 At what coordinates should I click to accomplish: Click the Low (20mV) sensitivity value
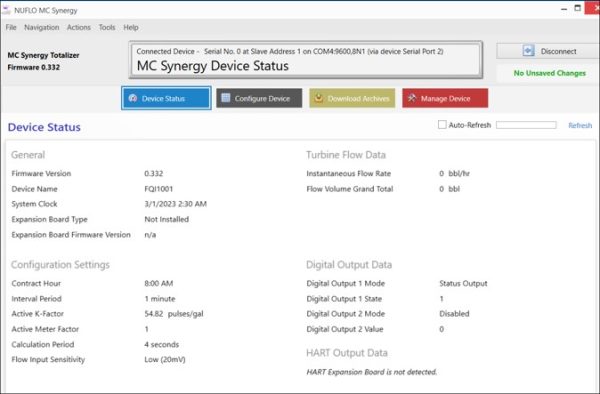tap(165, 360)
